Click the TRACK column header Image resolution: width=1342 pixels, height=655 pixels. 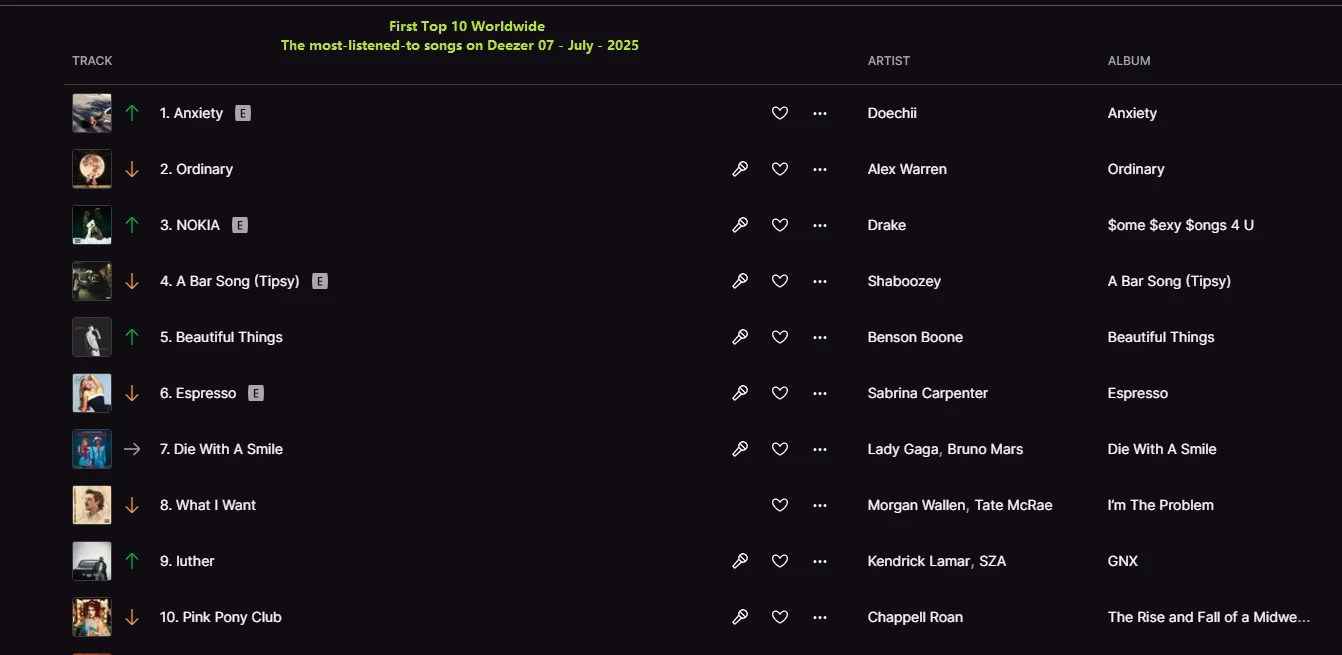(92, 61)
